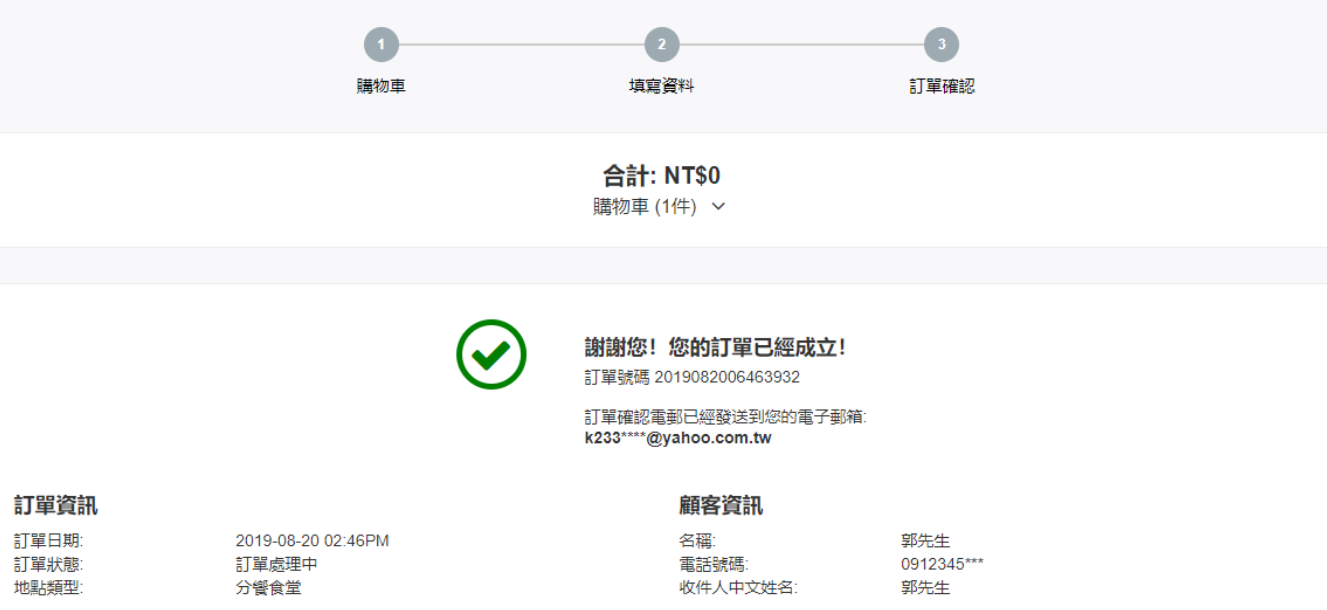Click the green checkmark success icon
The image size is (1327, 610).
click(491, 354)
